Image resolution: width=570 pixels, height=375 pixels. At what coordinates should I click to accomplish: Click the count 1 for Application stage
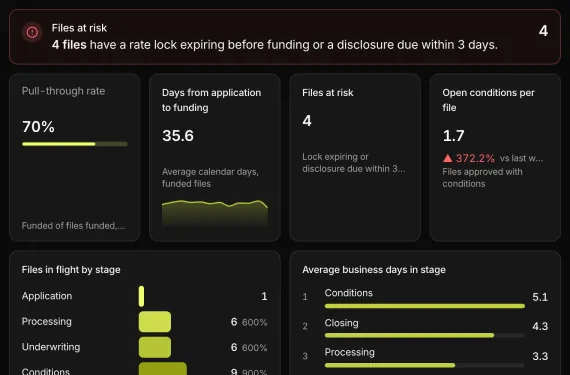pos(264,296)
